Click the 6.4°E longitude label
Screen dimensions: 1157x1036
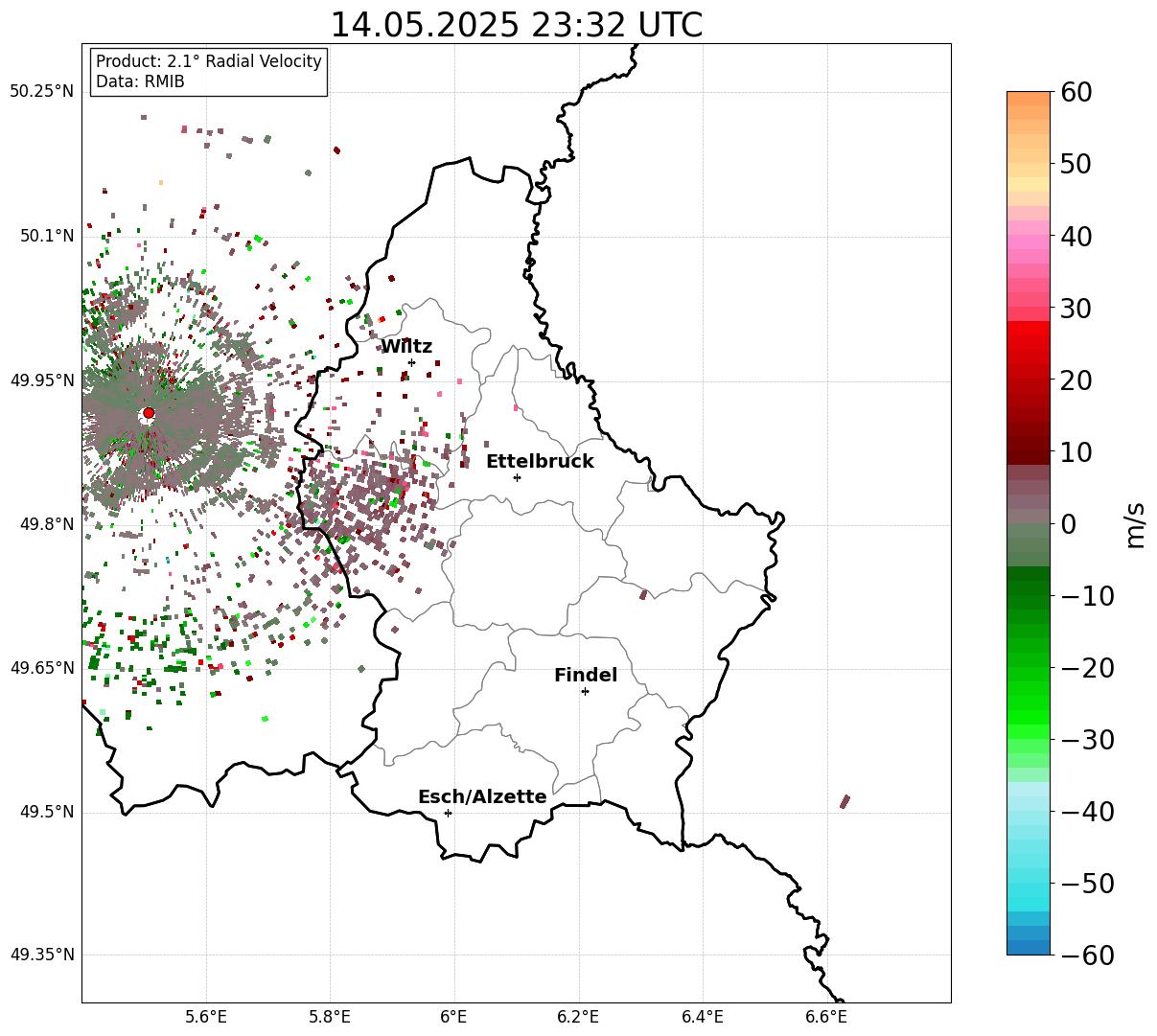703,1017
